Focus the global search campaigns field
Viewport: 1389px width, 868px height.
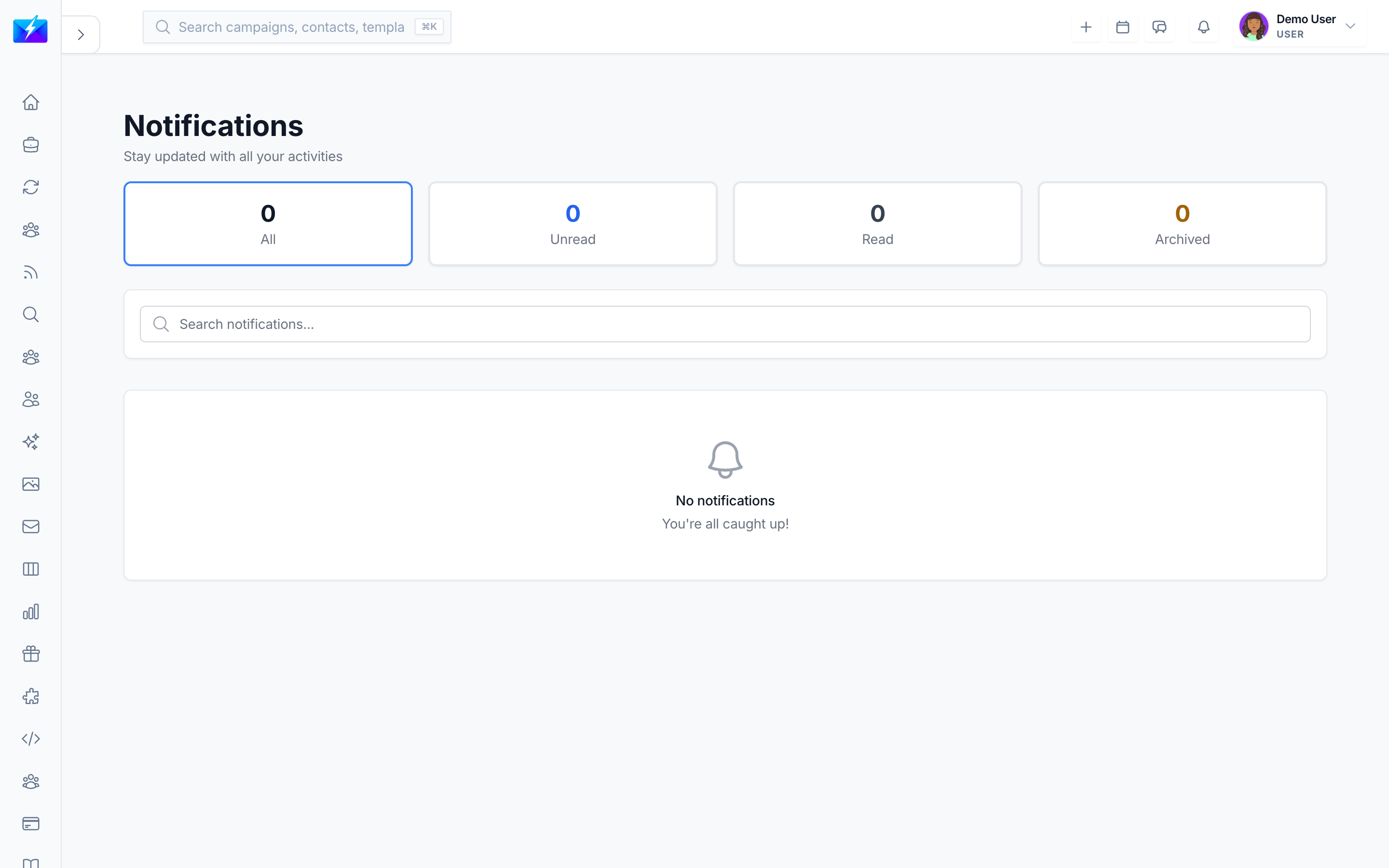(297, 27)
